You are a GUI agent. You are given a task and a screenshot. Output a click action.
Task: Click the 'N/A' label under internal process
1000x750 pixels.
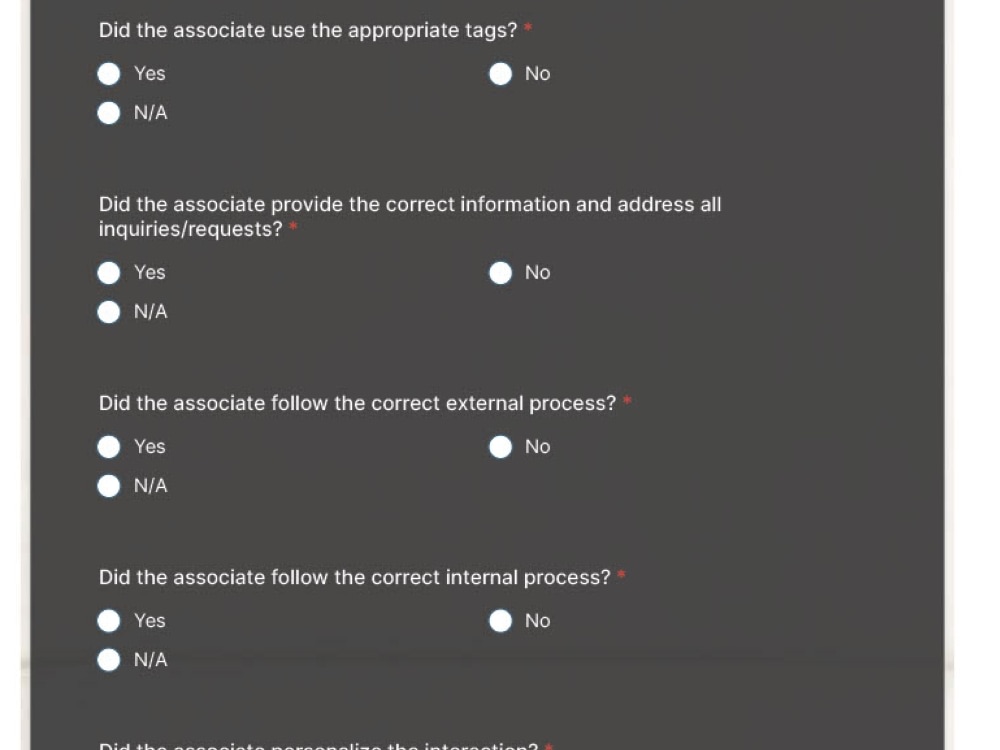tap(151, 660)
